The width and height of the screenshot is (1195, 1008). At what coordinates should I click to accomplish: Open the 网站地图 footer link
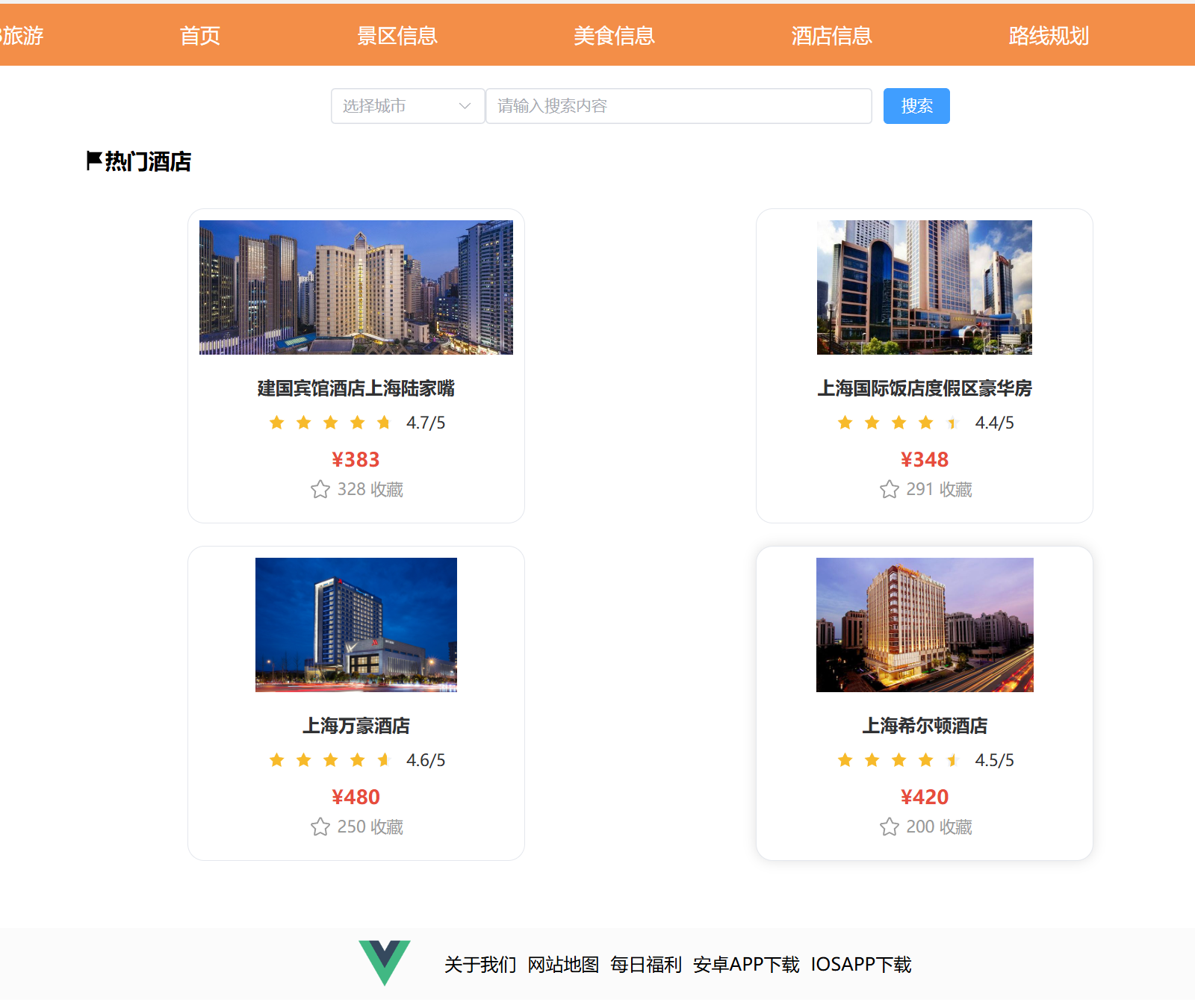[563, 965]
